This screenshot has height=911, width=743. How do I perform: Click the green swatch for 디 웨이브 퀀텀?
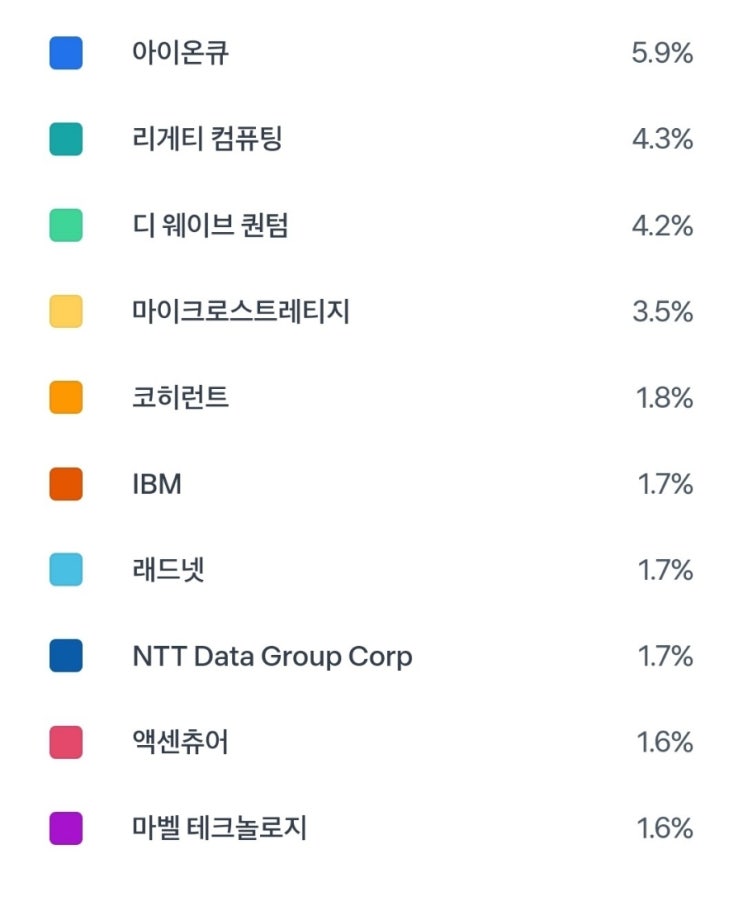(66, 225)
